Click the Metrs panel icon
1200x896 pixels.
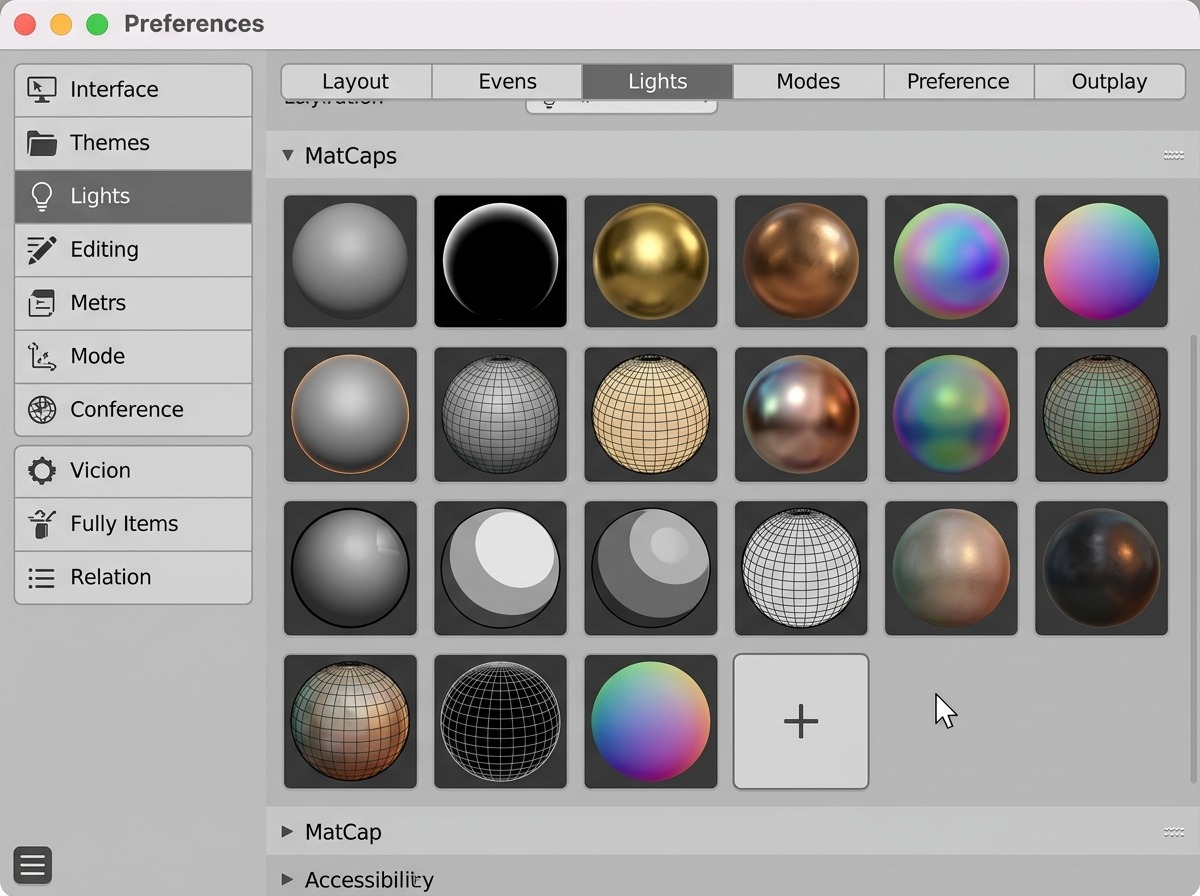(42, 303)
